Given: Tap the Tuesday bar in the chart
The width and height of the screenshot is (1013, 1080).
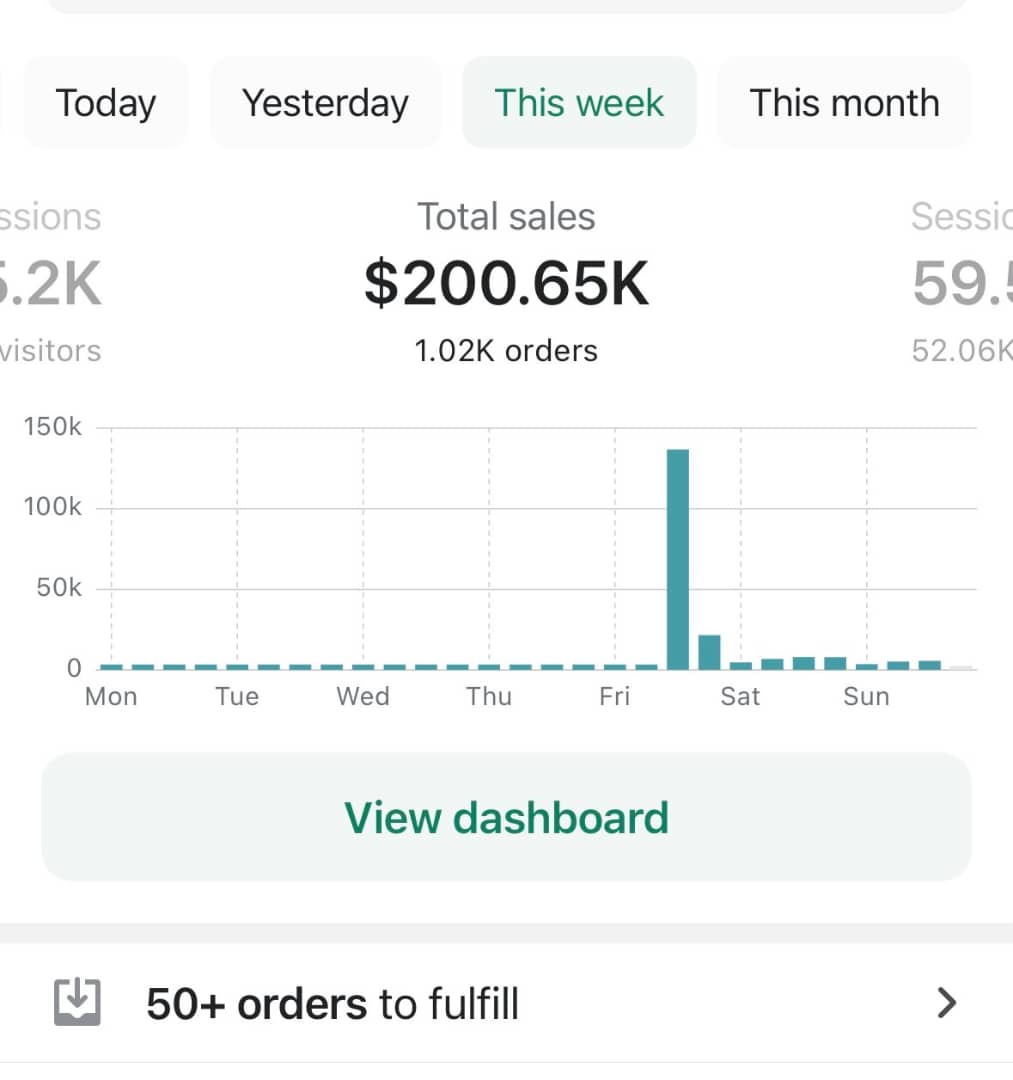Looking at the screenshot, I should [236, 665].
